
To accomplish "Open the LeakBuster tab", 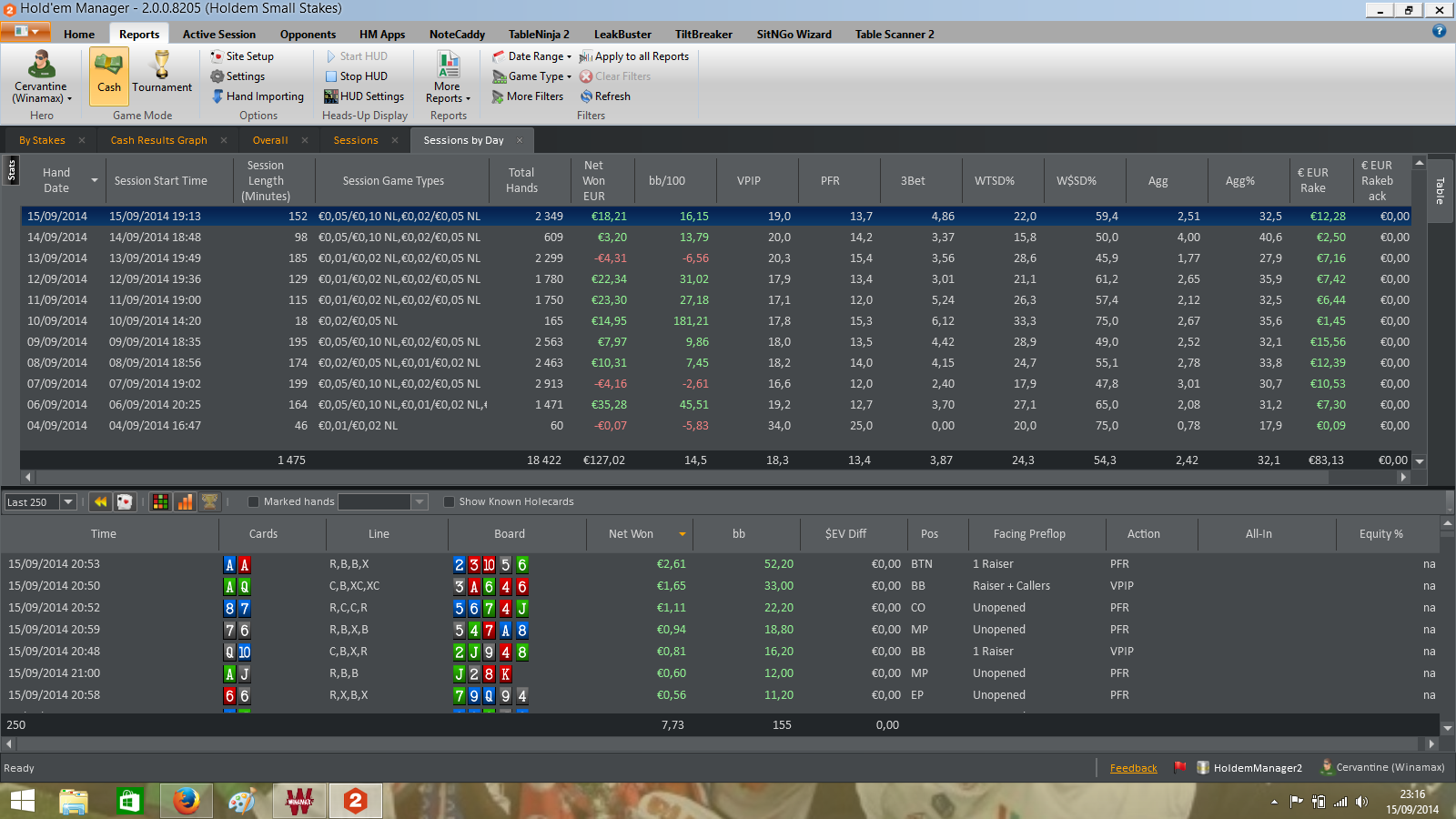I will (x=622, y=35).
